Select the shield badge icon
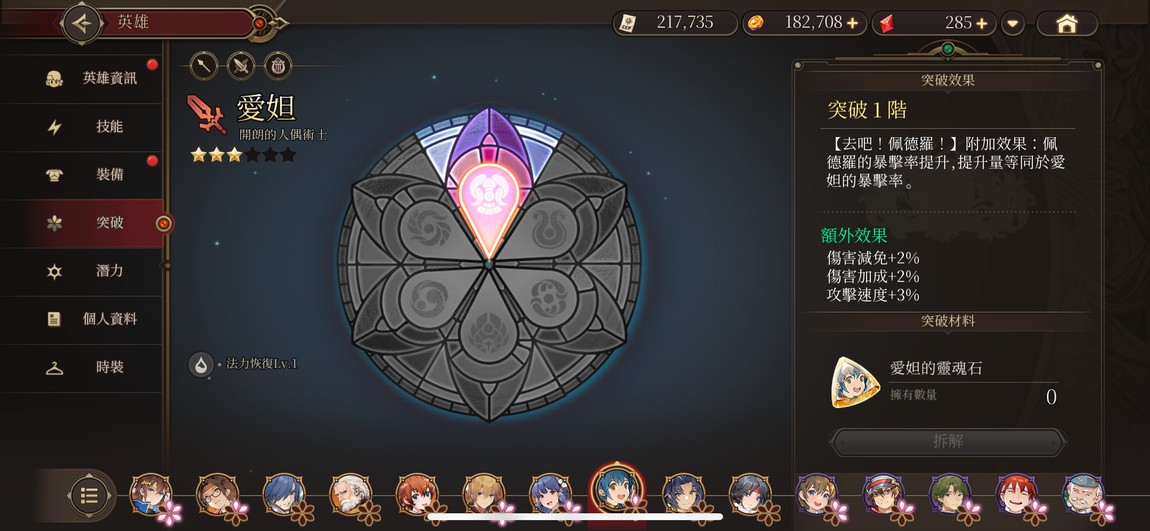 pyautogui.click(x=279, y=66)
